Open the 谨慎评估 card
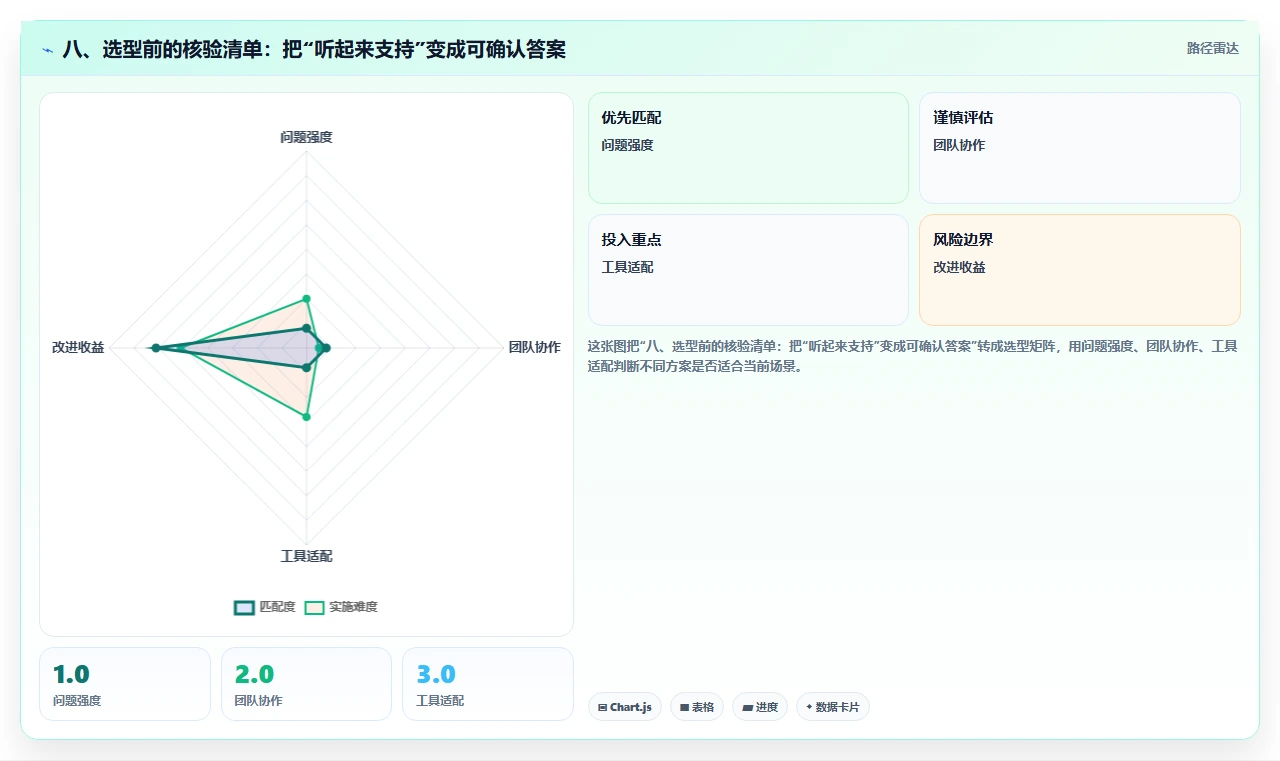Viewport: 1280px width, 761px height. 1080,148
